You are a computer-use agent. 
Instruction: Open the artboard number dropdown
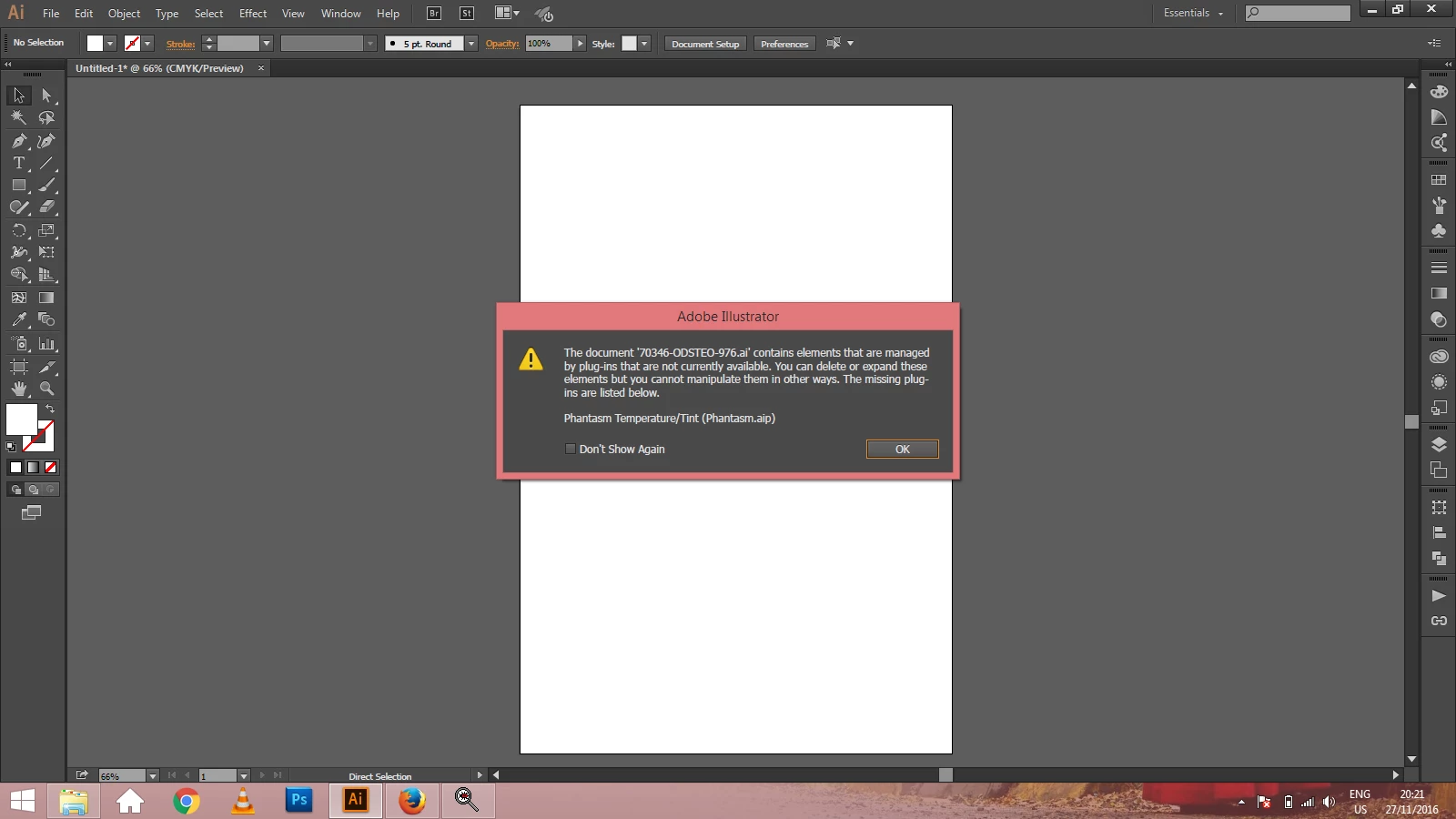tap(244, 775)
